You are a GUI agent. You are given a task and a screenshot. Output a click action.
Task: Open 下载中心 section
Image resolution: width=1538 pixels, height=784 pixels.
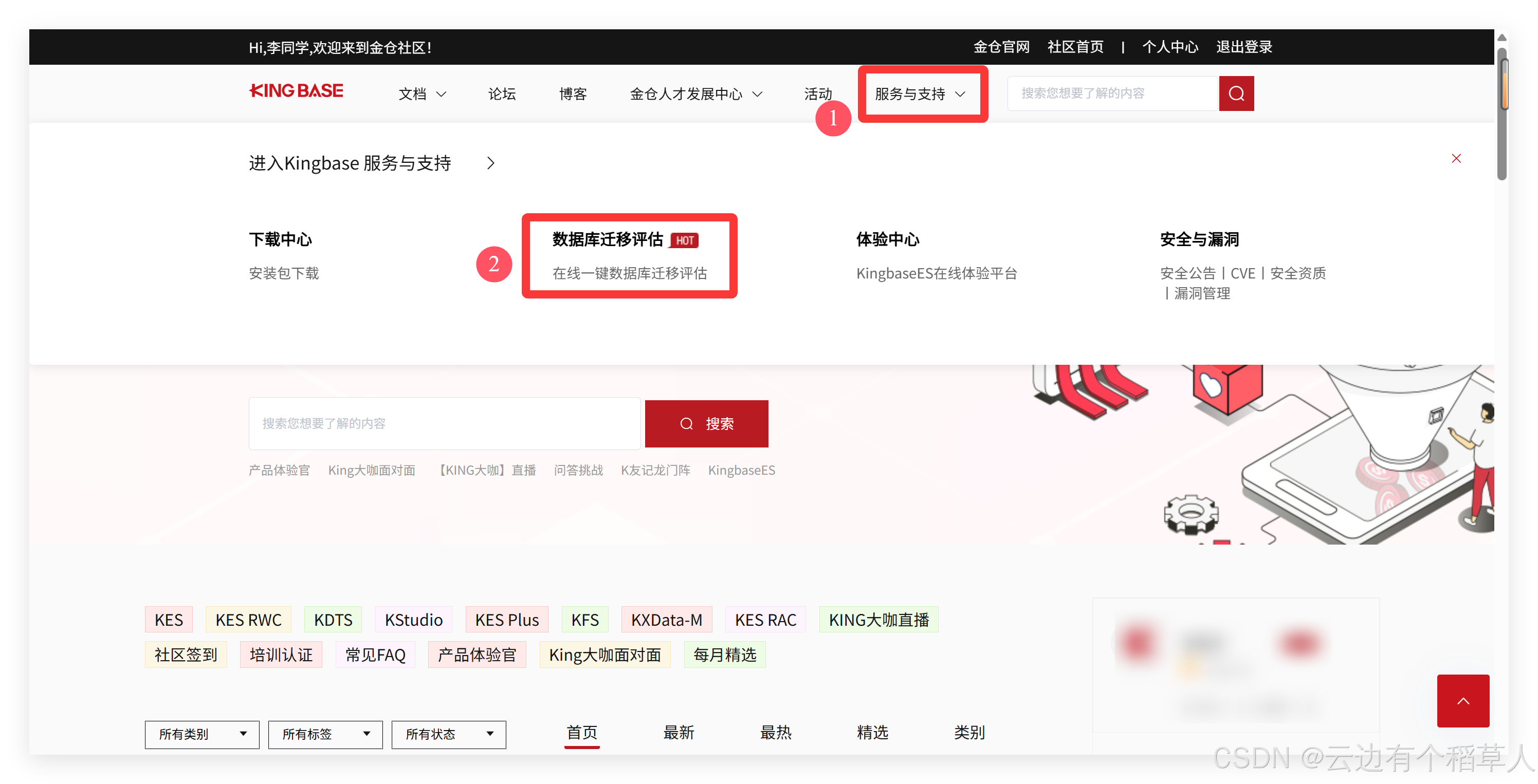(x=280, y=239)
